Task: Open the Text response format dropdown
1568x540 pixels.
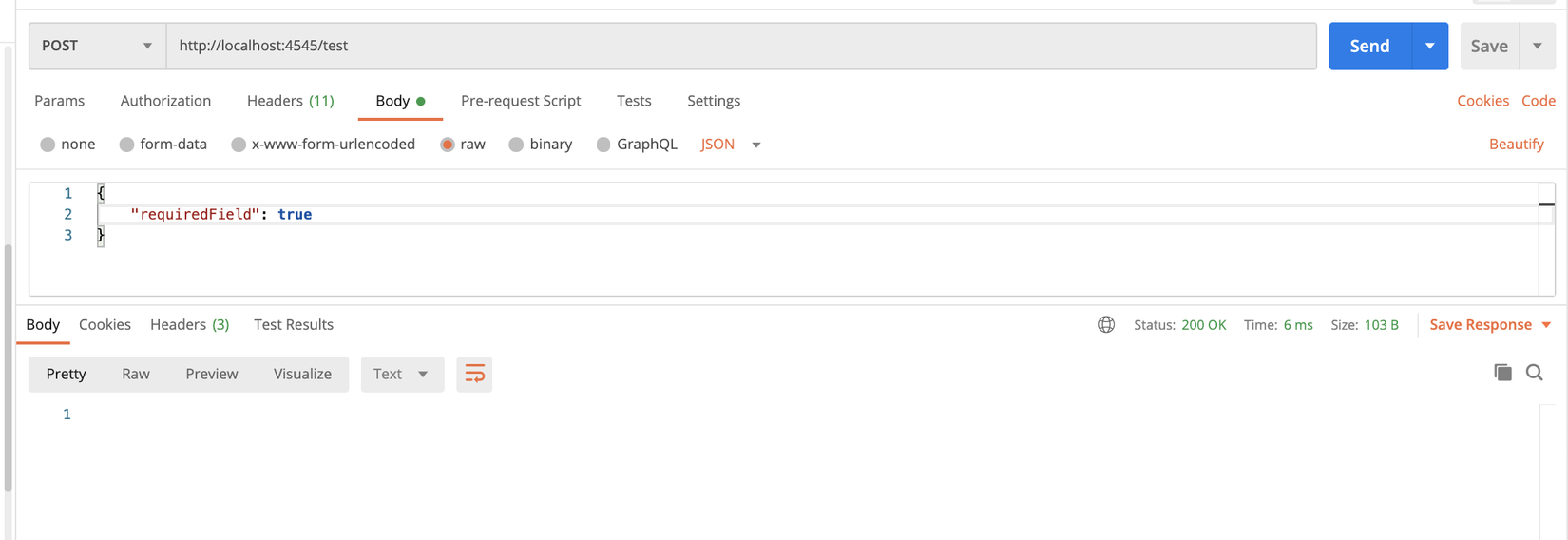Action: click(x=402, y=375)
